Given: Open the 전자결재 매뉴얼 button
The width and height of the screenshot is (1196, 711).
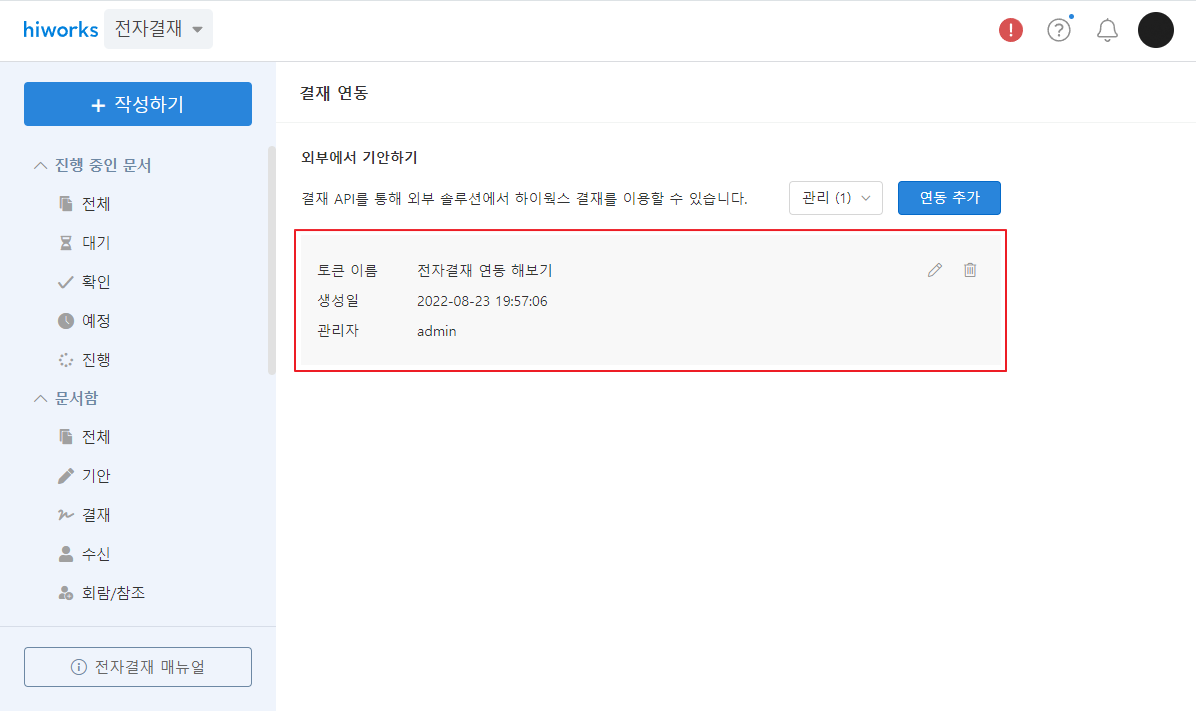Looking at the screenshot, I should [138, 667].
